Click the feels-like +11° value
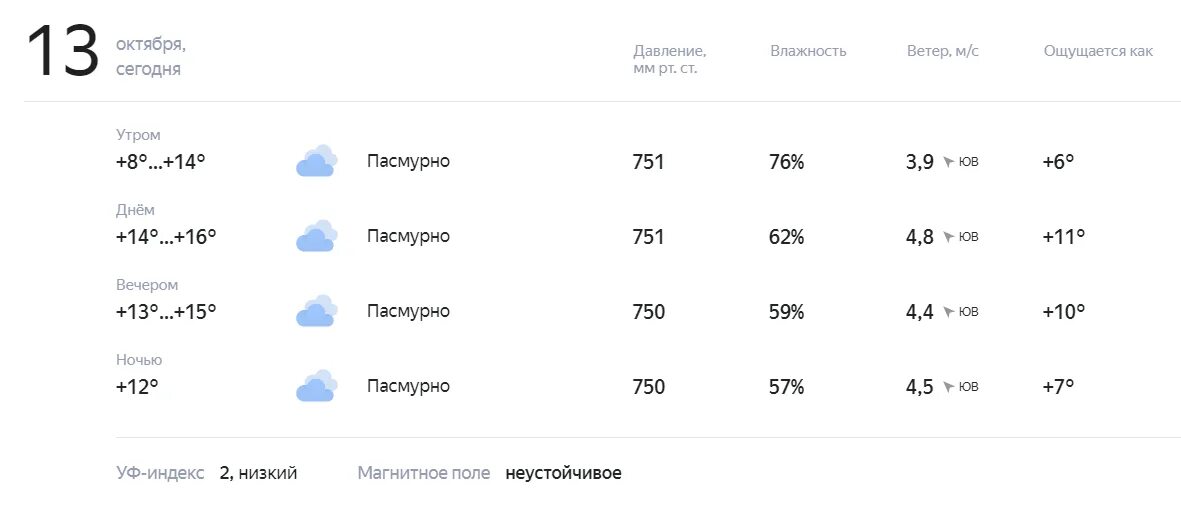This screenshot has width=1181, height=505. point(1064,237)
